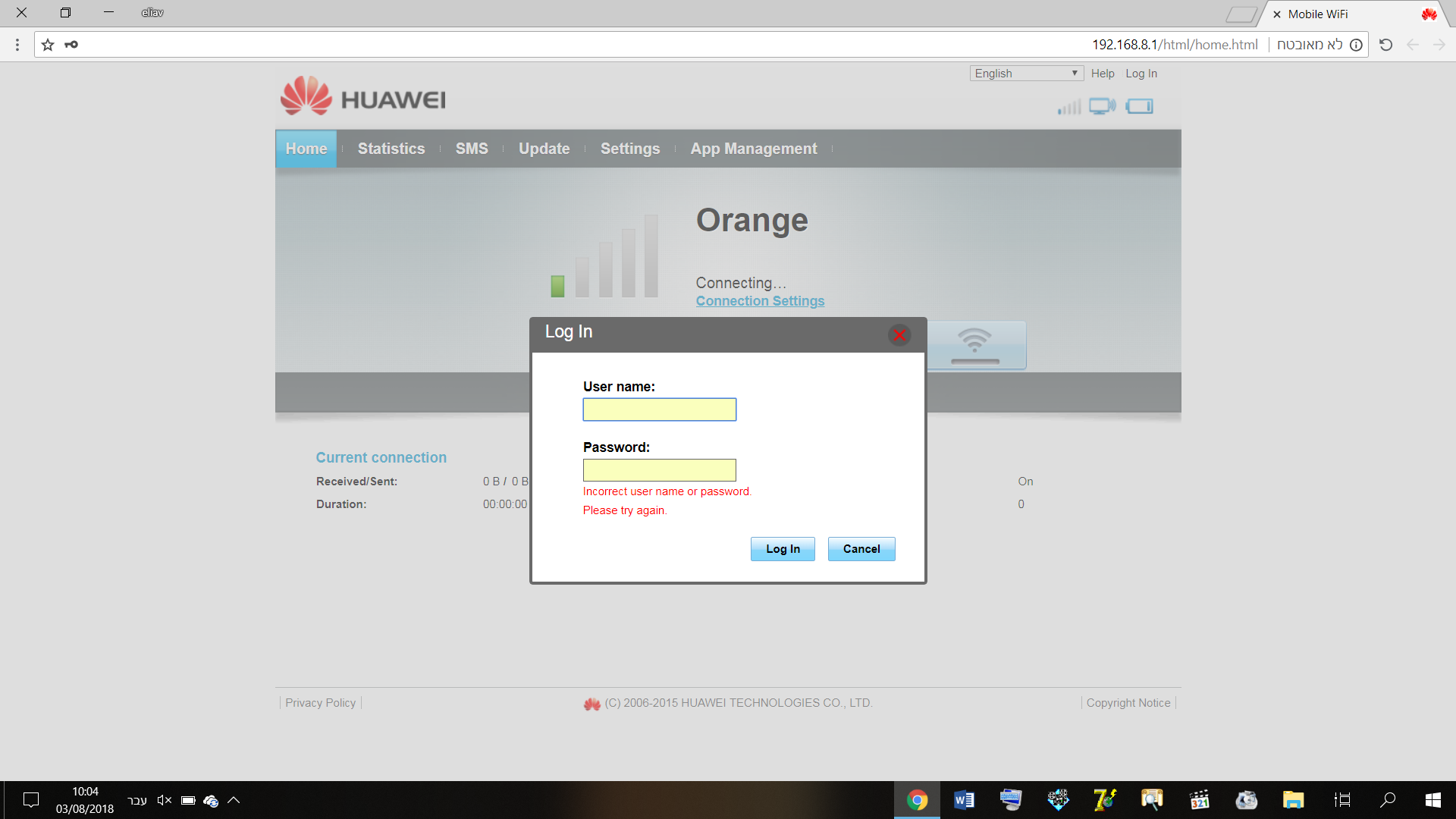The height and width of the screenshot is (819, 1456).
Task: Click the User name input field
Action: [659, 409]
